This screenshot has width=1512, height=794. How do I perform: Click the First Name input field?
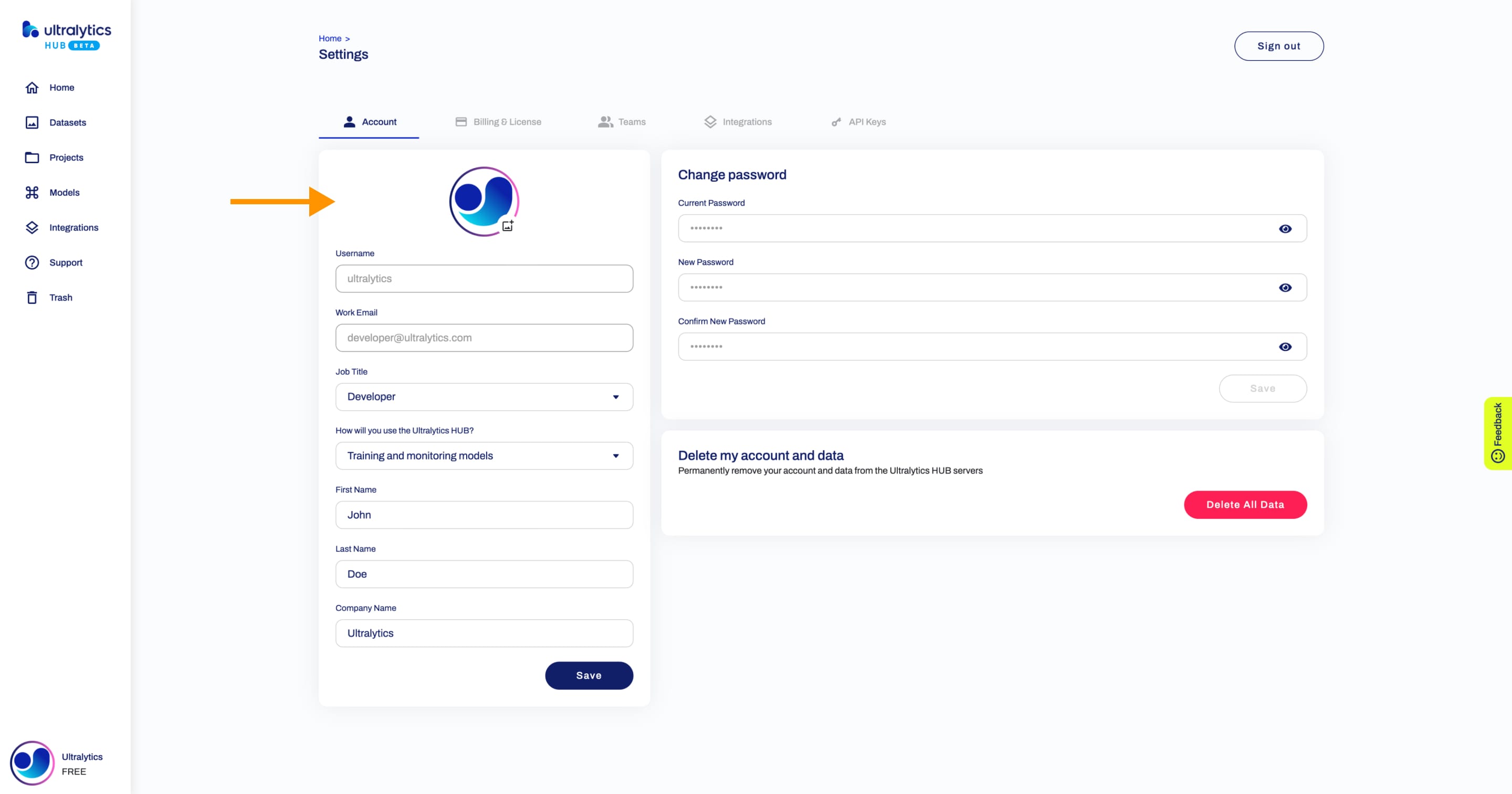(x=484, y=515)
